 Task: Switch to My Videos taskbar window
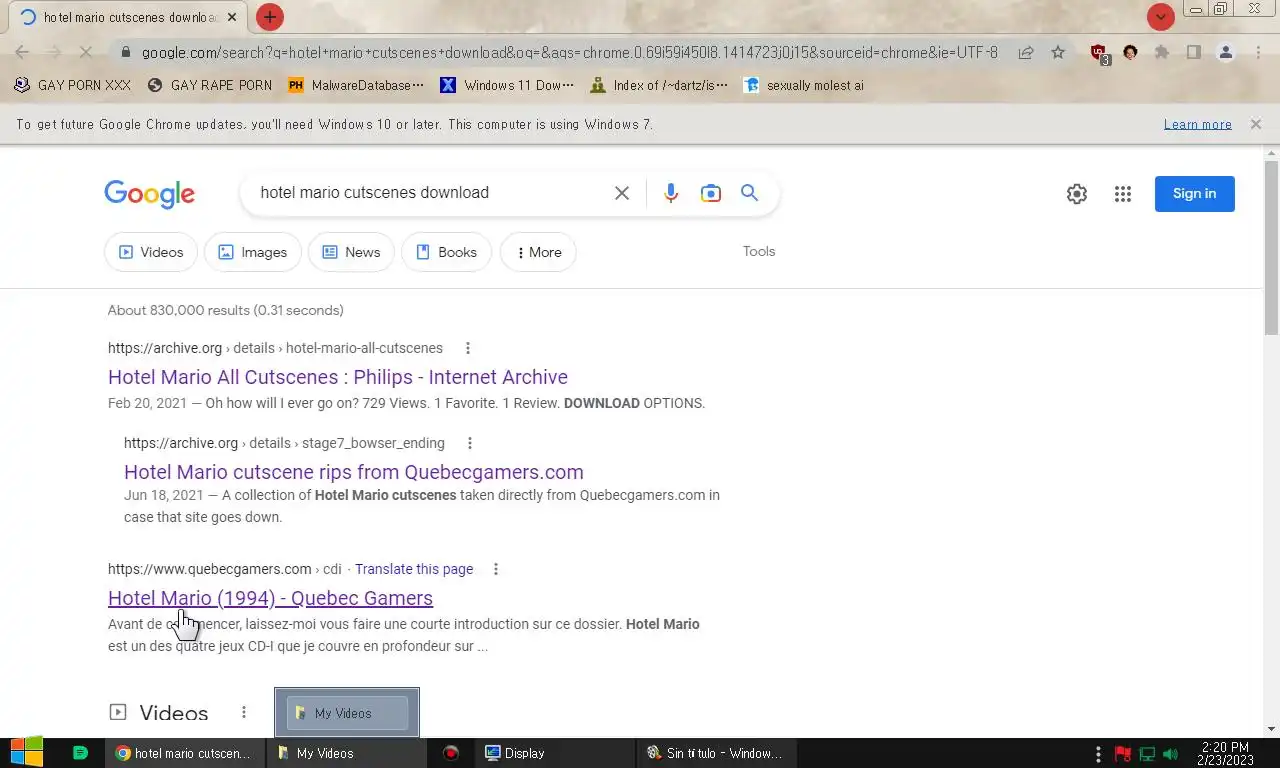[346, 753]
